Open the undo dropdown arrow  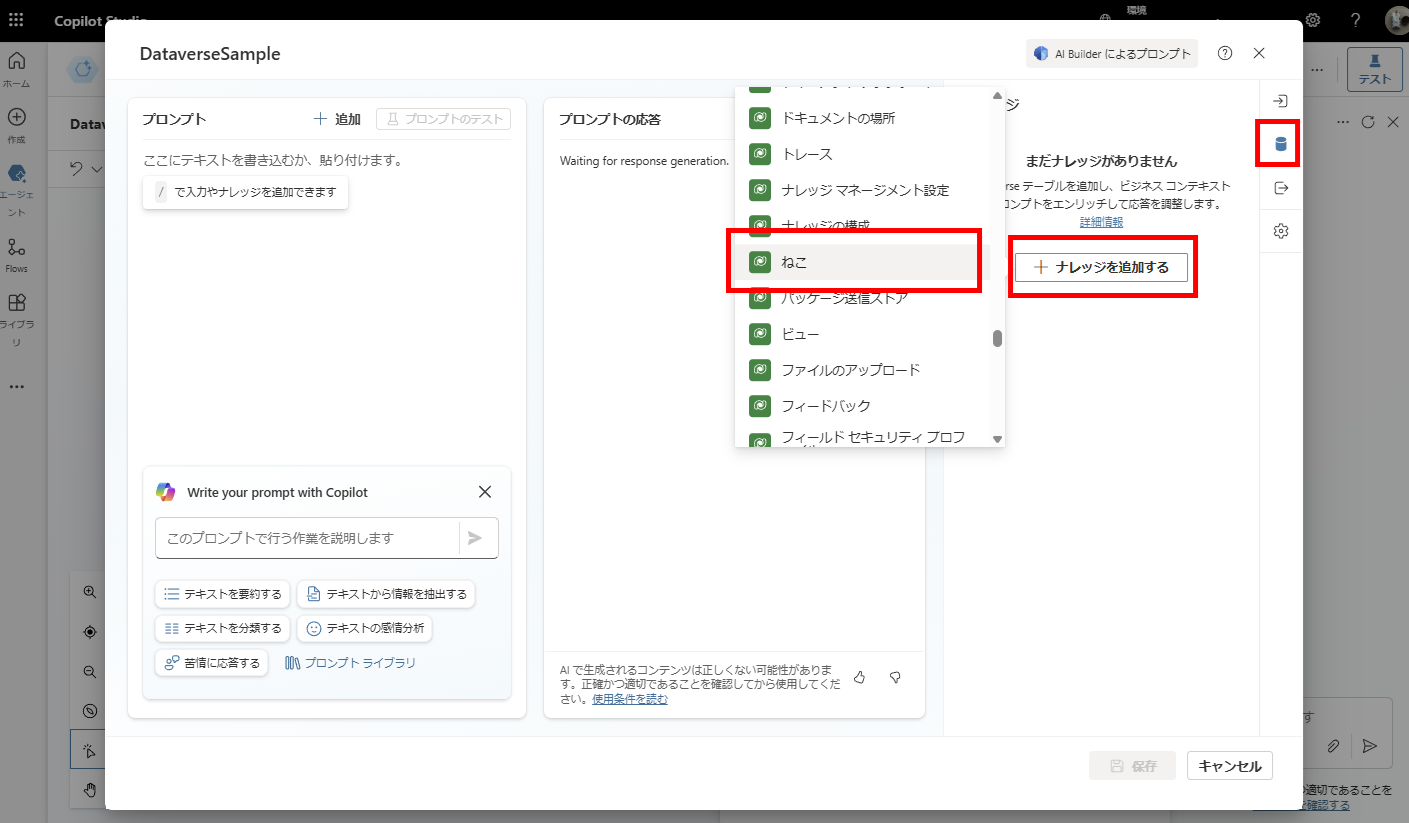(x=97, y=169)
